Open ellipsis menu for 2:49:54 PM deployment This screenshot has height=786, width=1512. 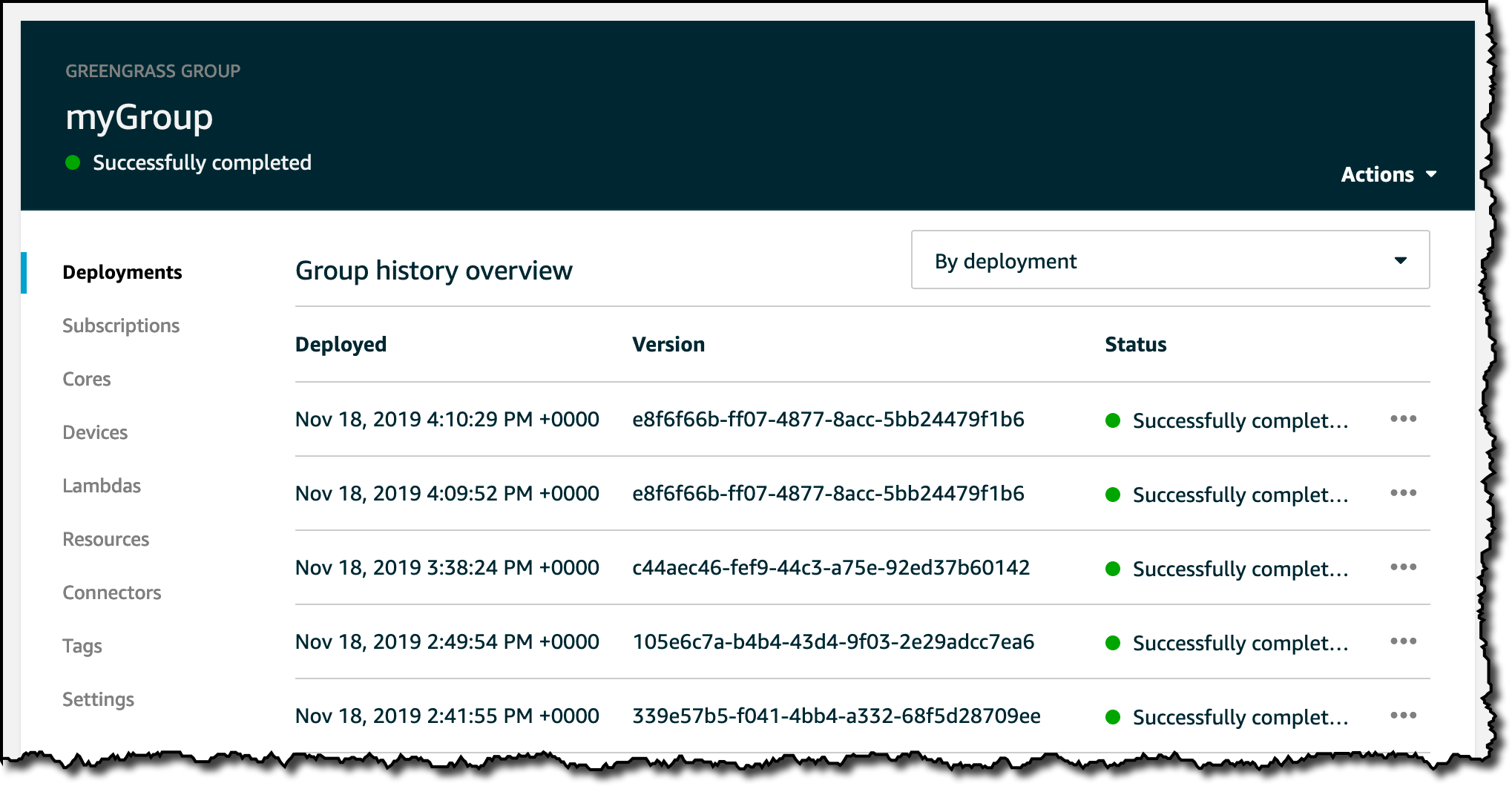[1403, 641]
